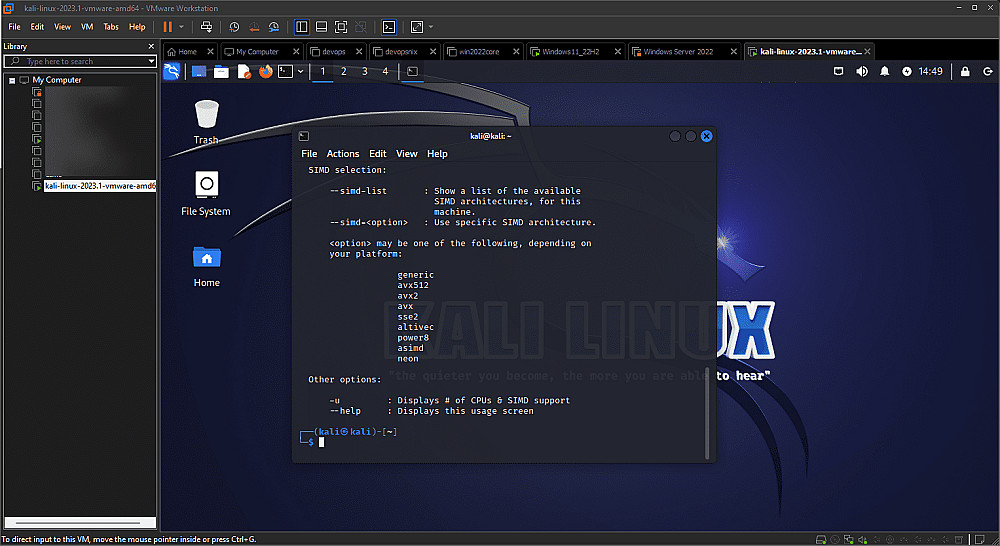
Task: Enter full screen mode
Action: pos(341,27)
